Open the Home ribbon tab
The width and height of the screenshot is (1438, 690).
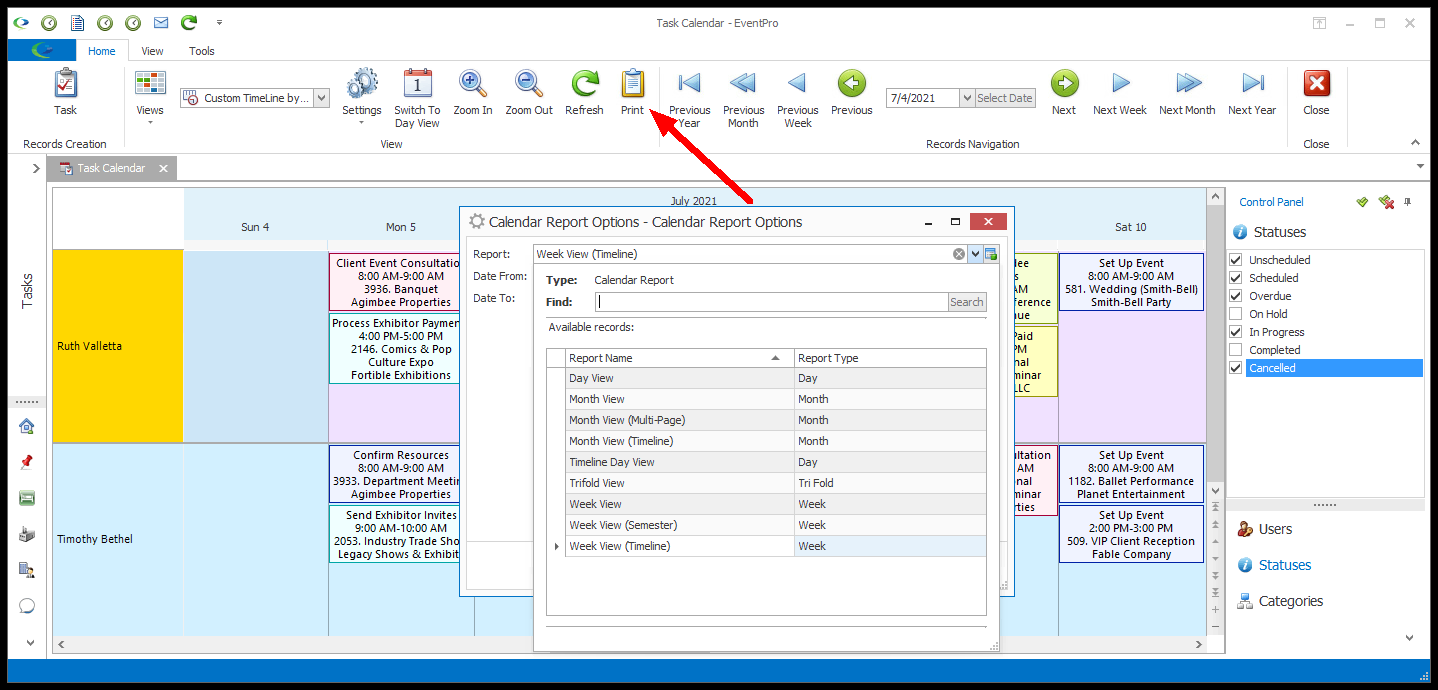click(101, 51)
